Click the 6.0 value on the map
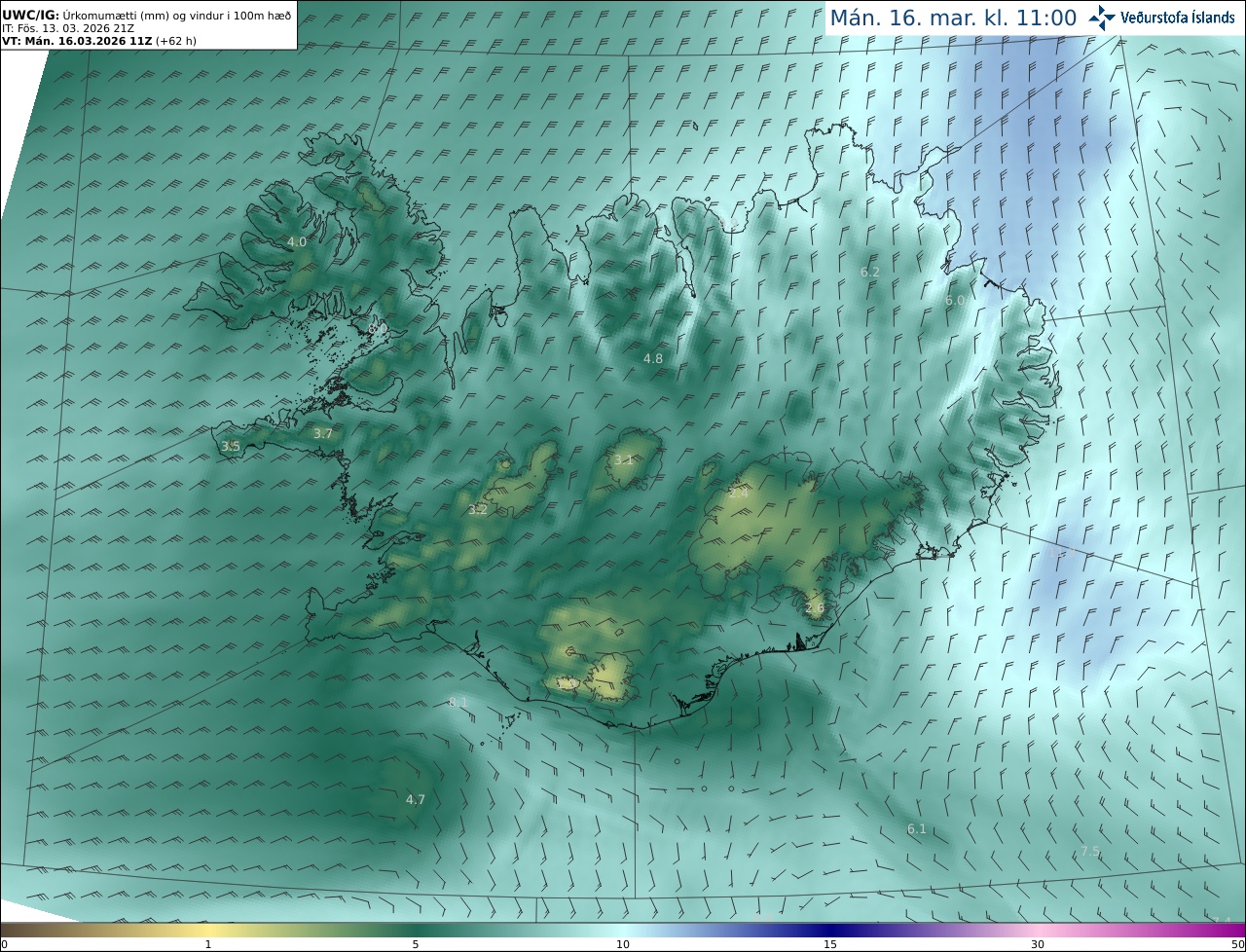The height and width of the screenshot is (952, 1246). pyautogui.click(x=955, y=301)
